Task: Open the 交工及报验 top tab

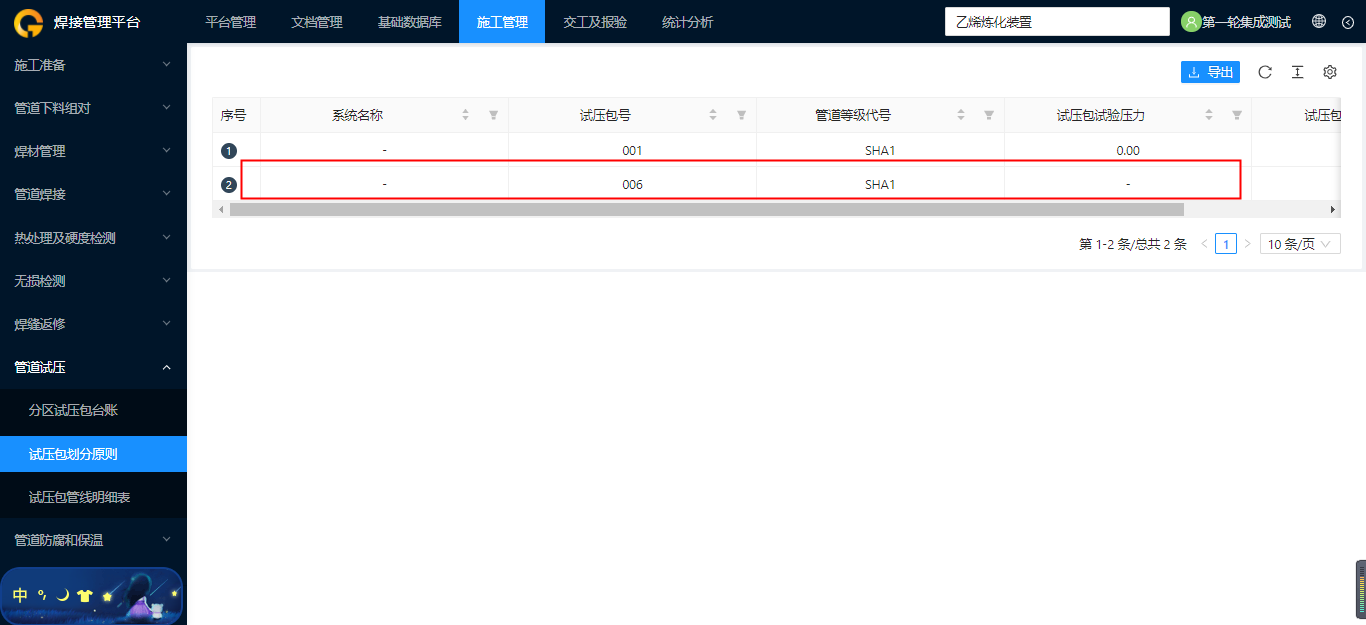Action: (595, 22)
